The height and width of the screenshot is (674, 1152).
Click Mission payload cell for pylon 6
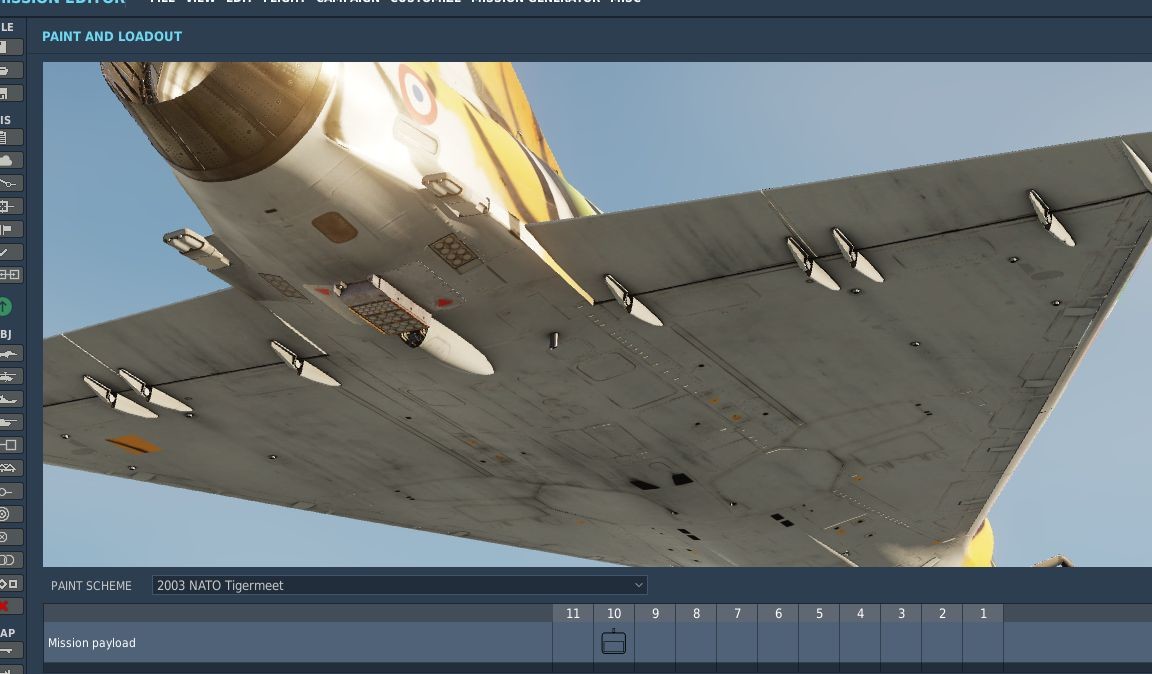(x=778, y=642)
